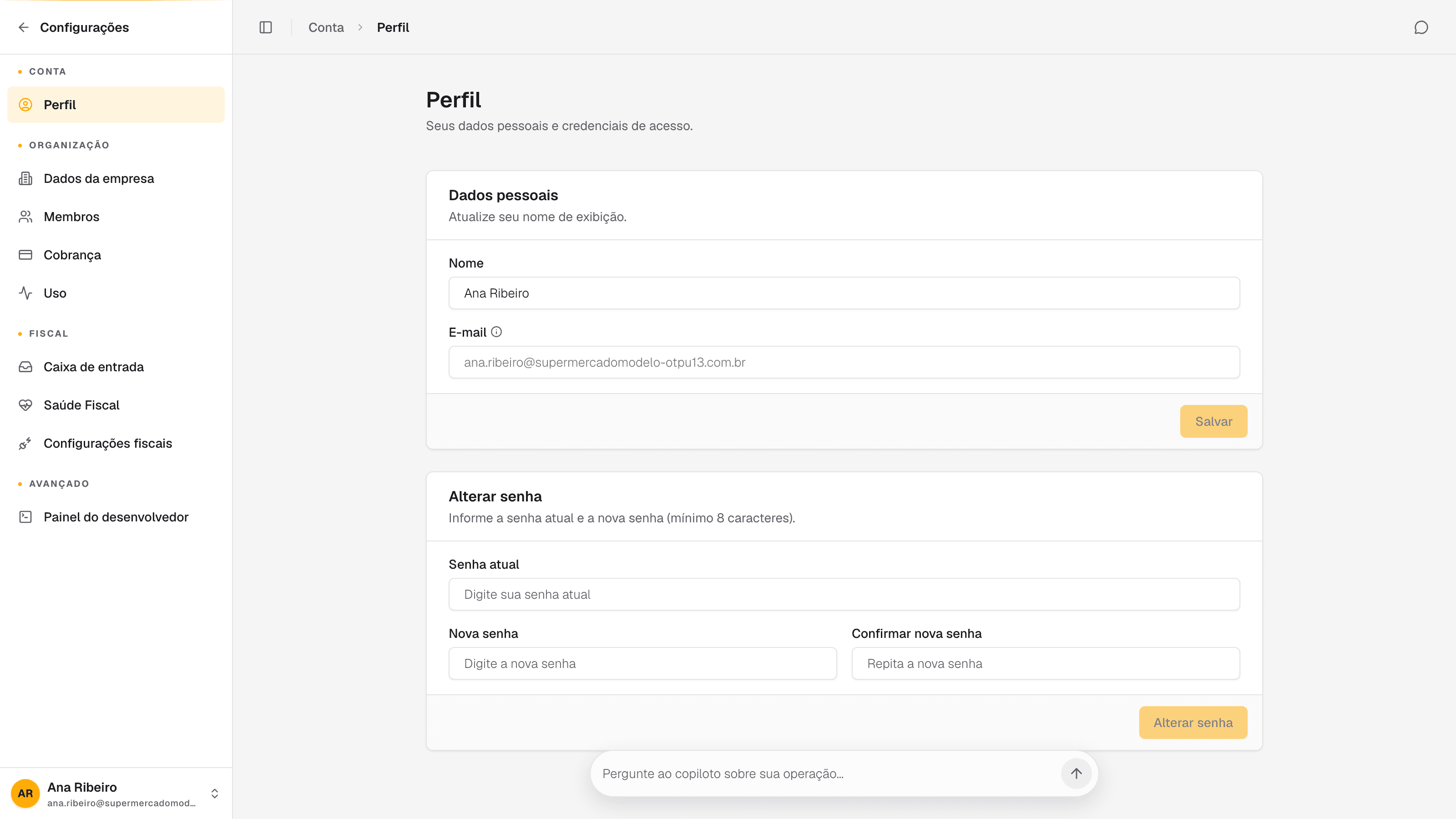Click the Saúde Fiscal heart icon
The image size is (1456, 819).
point(25,405)
